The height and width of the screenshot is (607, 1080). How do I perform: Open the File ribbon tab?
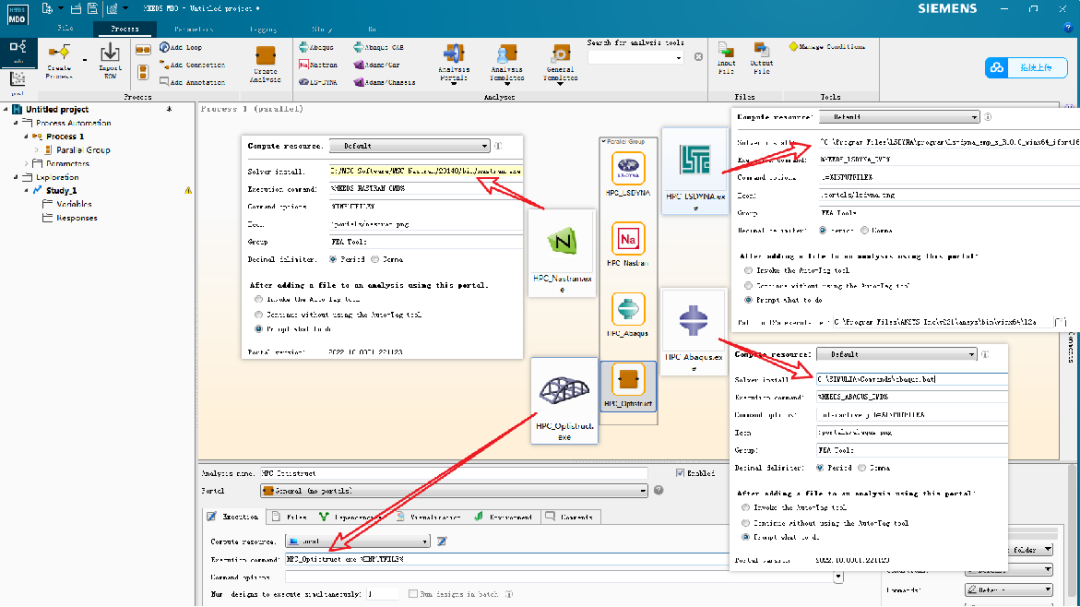point(65,29)
